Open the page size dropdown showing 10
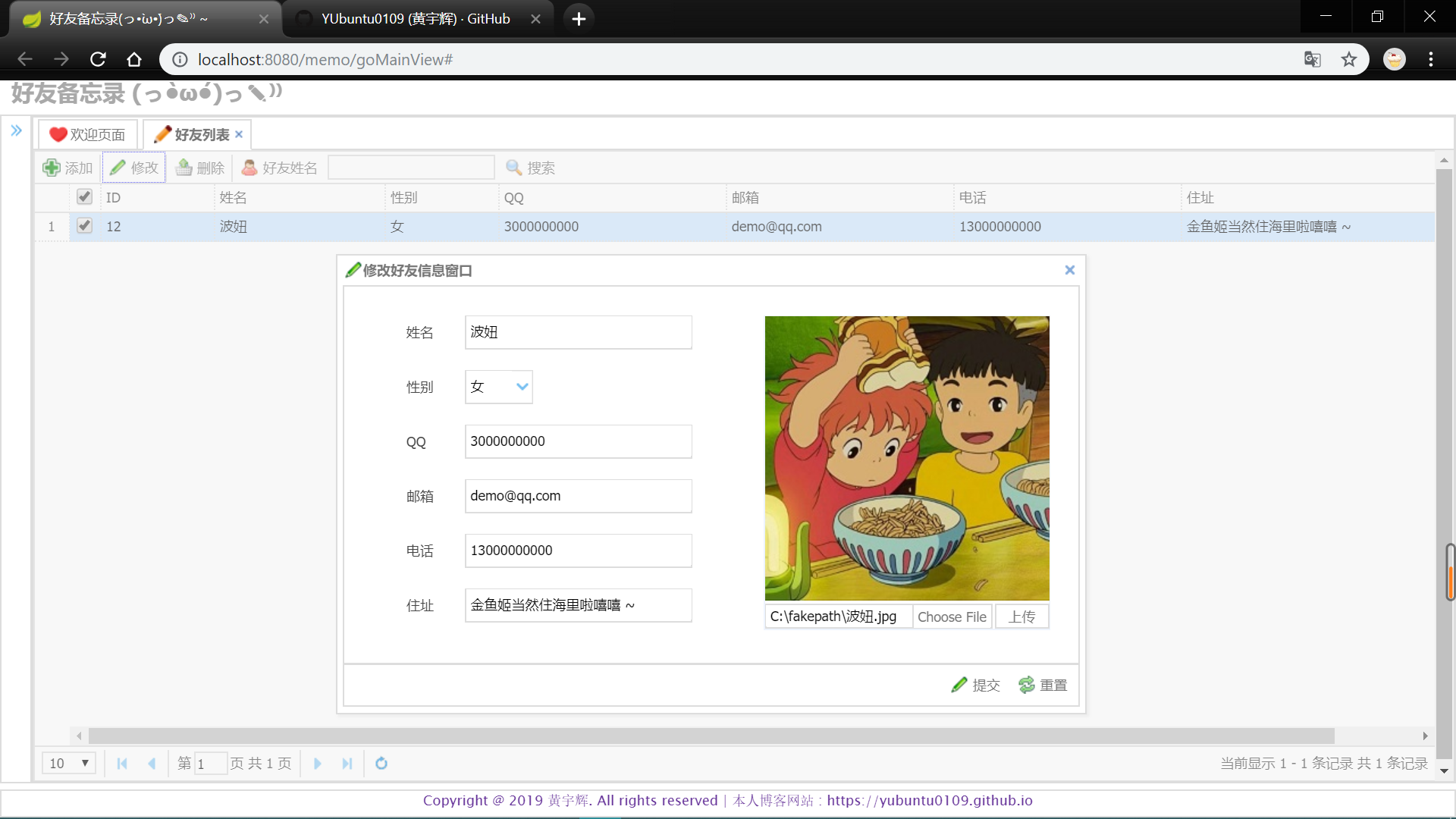This screenshot has height=819, width=1456. 69,763
